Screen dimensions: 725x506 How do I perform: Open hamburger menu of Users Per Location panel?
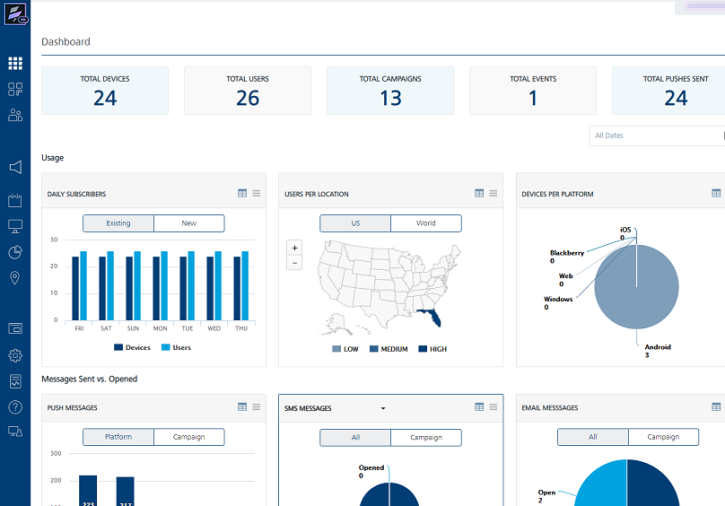coord(493,193)
